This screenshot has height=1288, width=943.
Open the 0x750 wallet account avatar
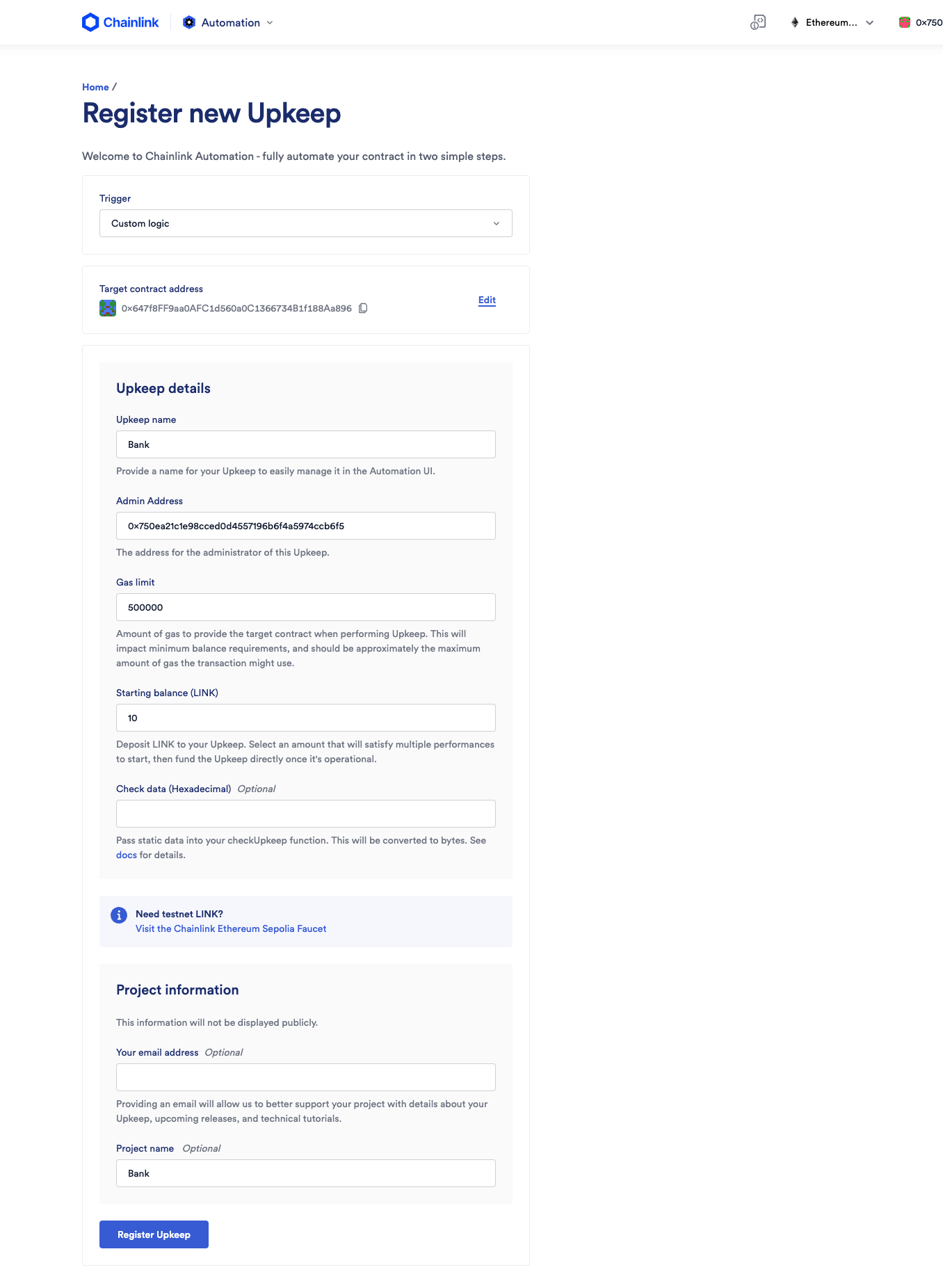coord(905,22)
